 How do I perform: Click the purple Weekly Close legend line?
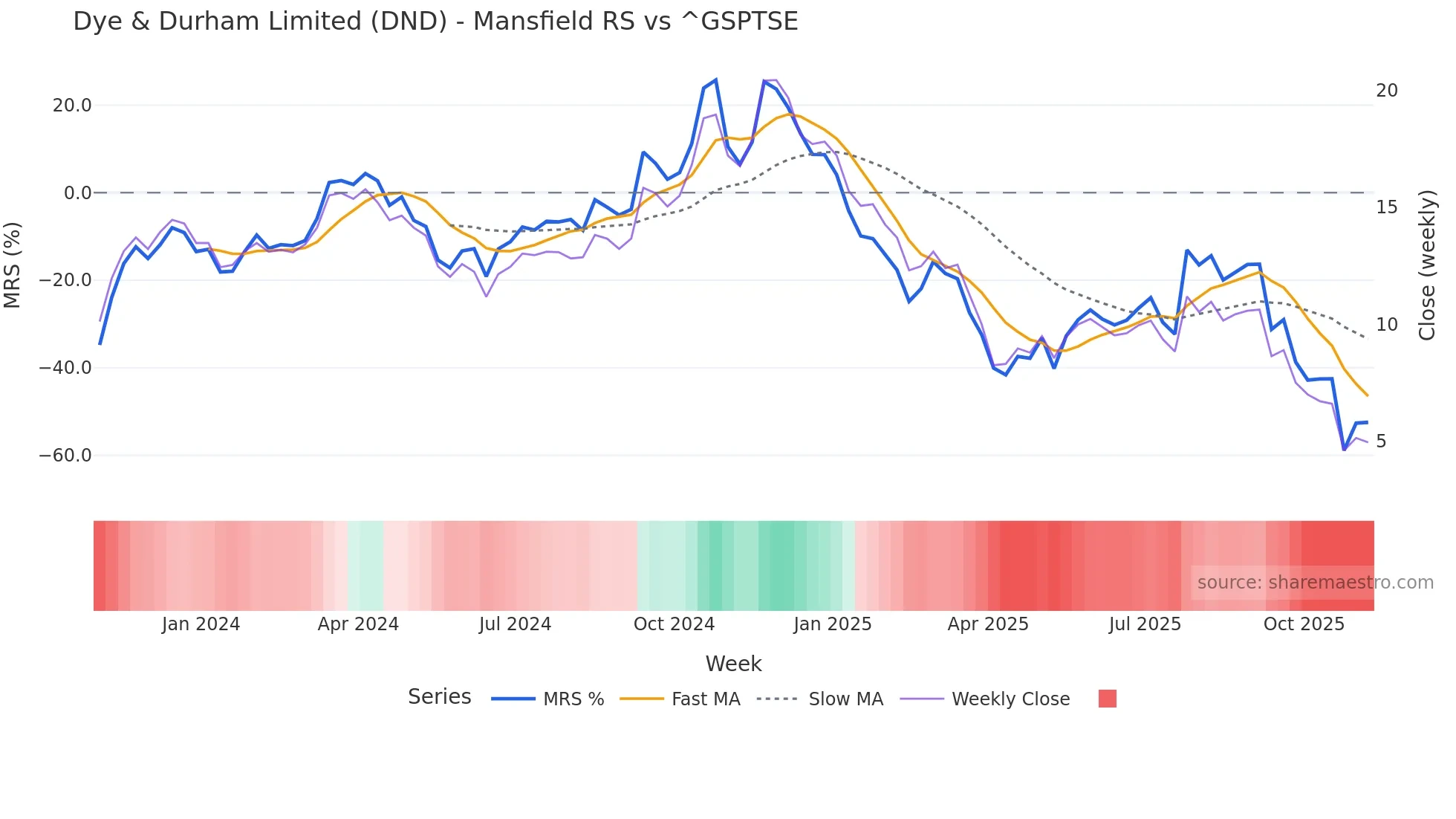pyautogui.click(x=921, y=699)
